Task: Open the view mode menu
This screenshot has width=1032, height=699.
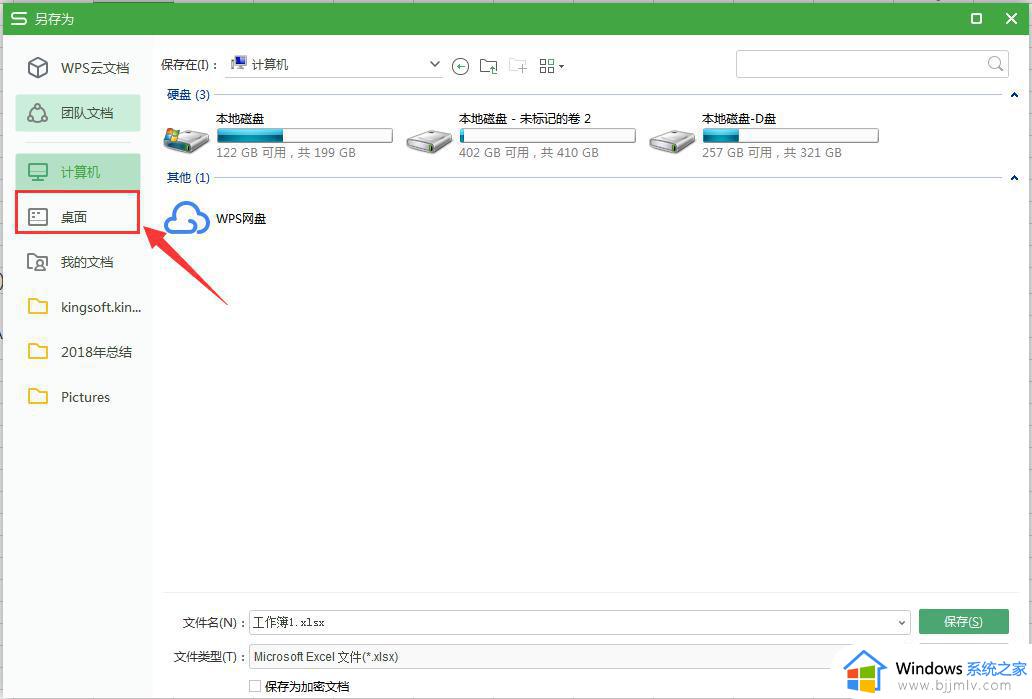Action: tap(551, 66)
